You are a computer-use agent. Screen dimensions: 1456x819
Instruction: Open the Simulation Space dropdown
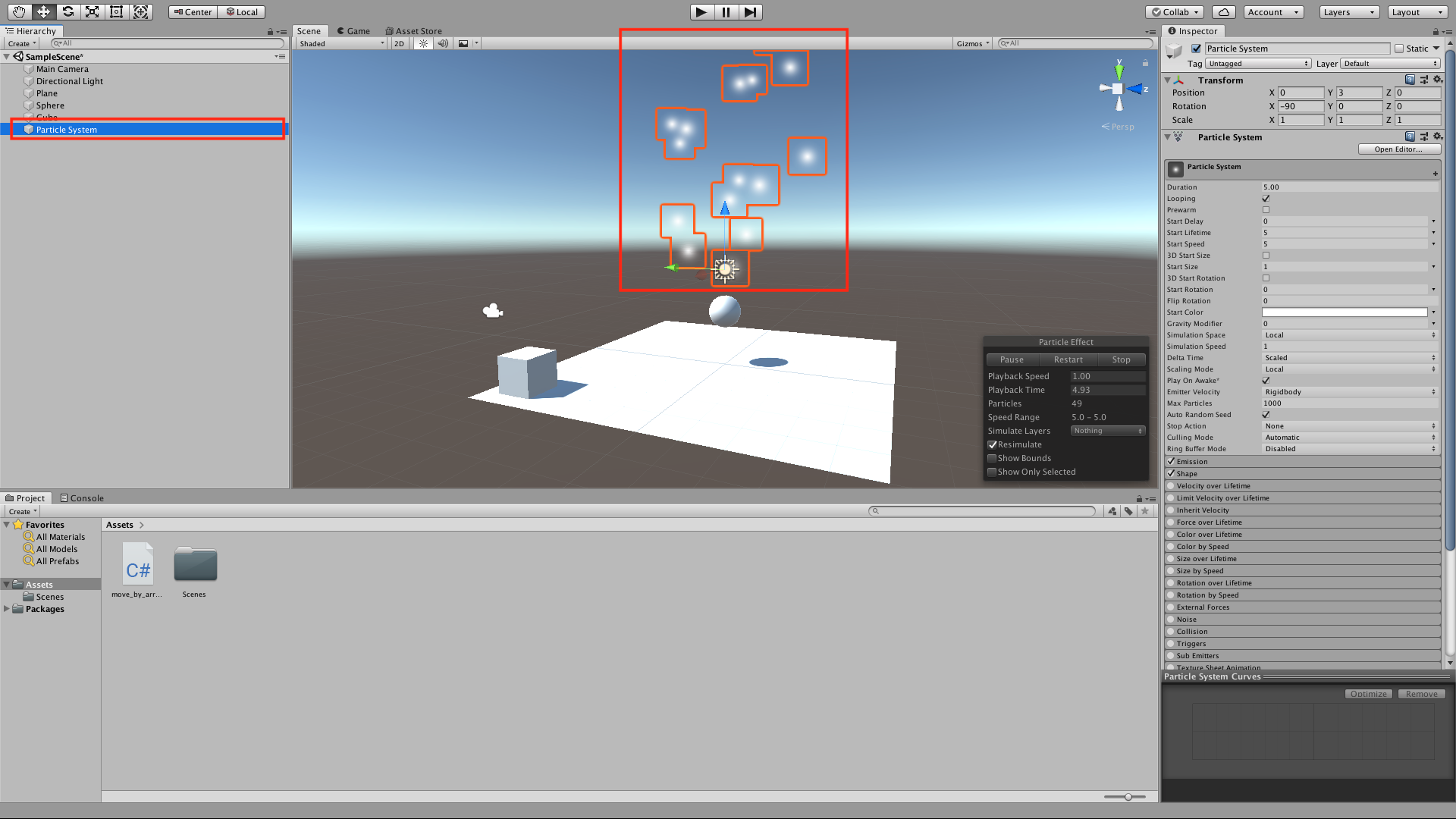pyautogui.click(x=1349, y=335)
